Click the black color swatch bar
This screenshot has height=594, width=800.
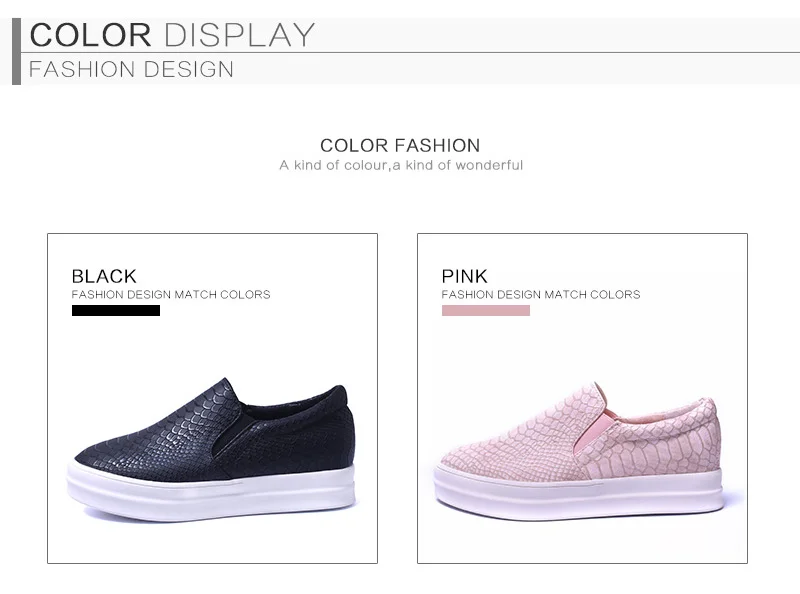tap(116, 310)
